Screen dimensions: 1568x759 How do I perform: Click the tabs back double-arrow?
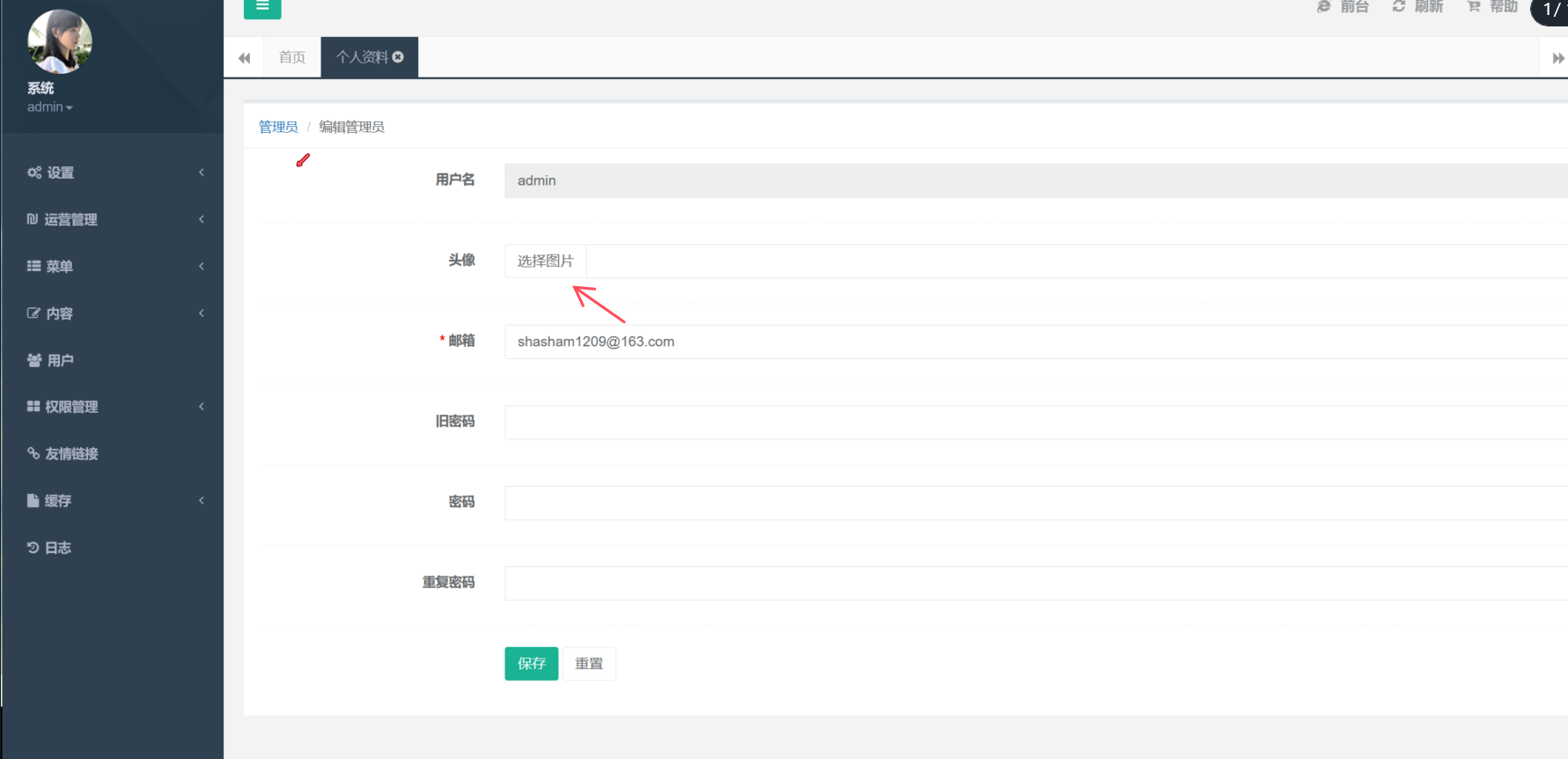point(245,58)
